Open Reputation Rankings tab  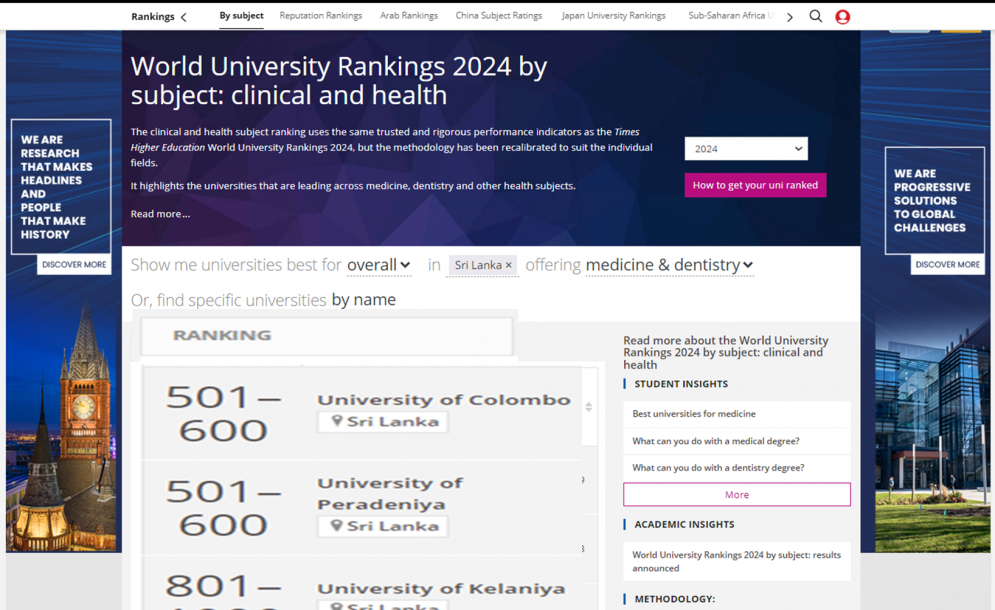point(320,16)
